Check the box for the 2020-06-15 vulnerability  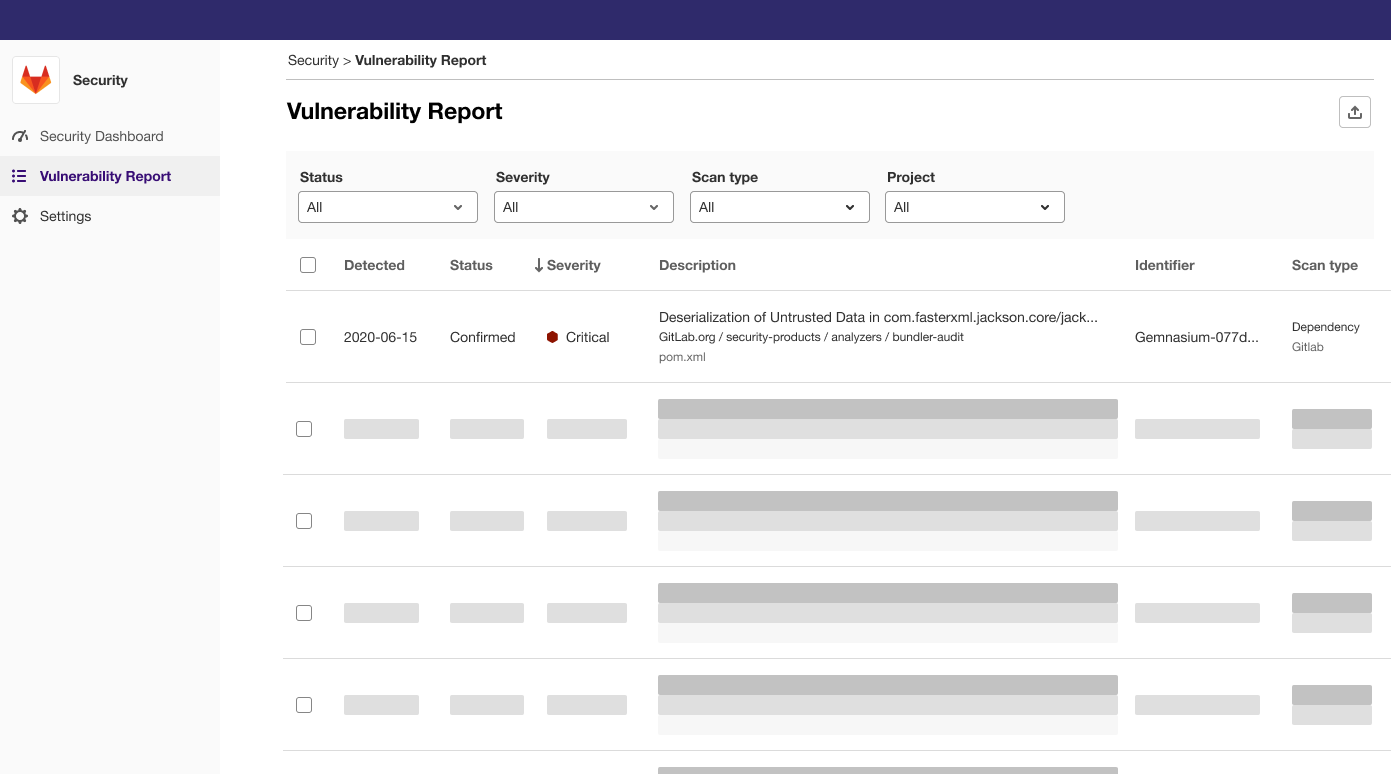[308, 337]
